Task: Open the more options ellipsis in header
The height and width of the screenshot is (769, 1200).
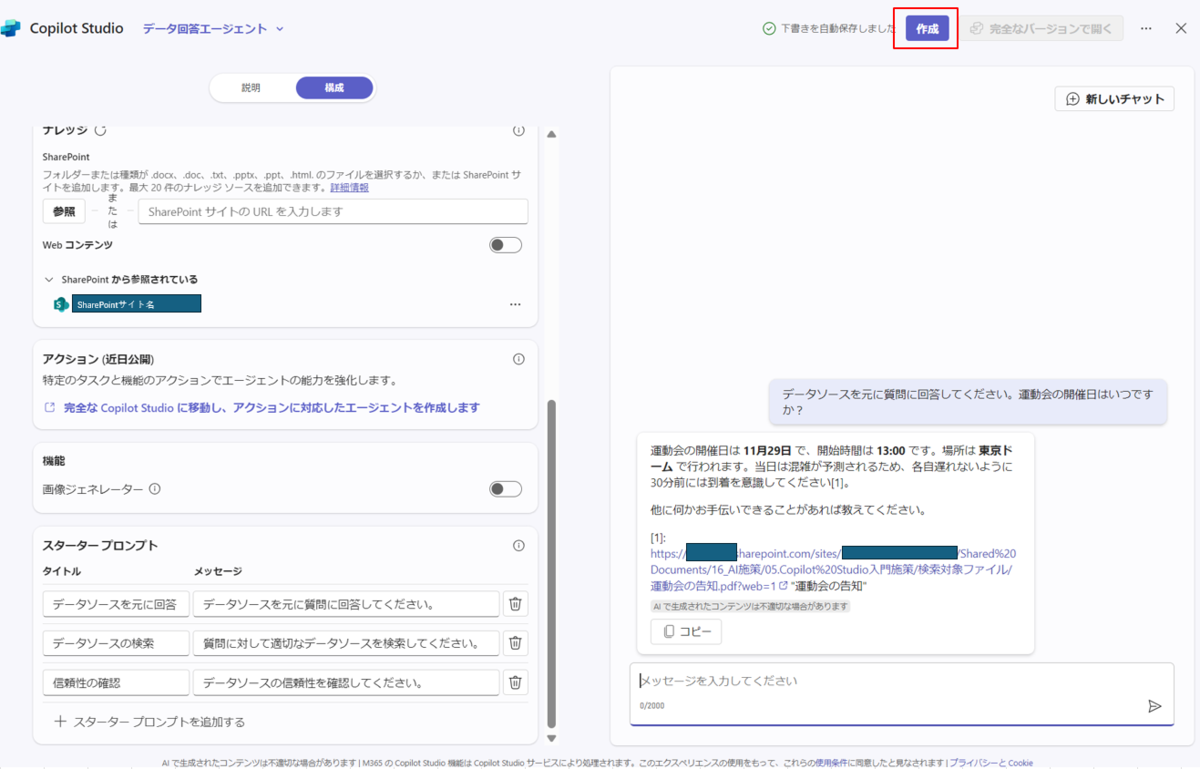Action: 1147,29
